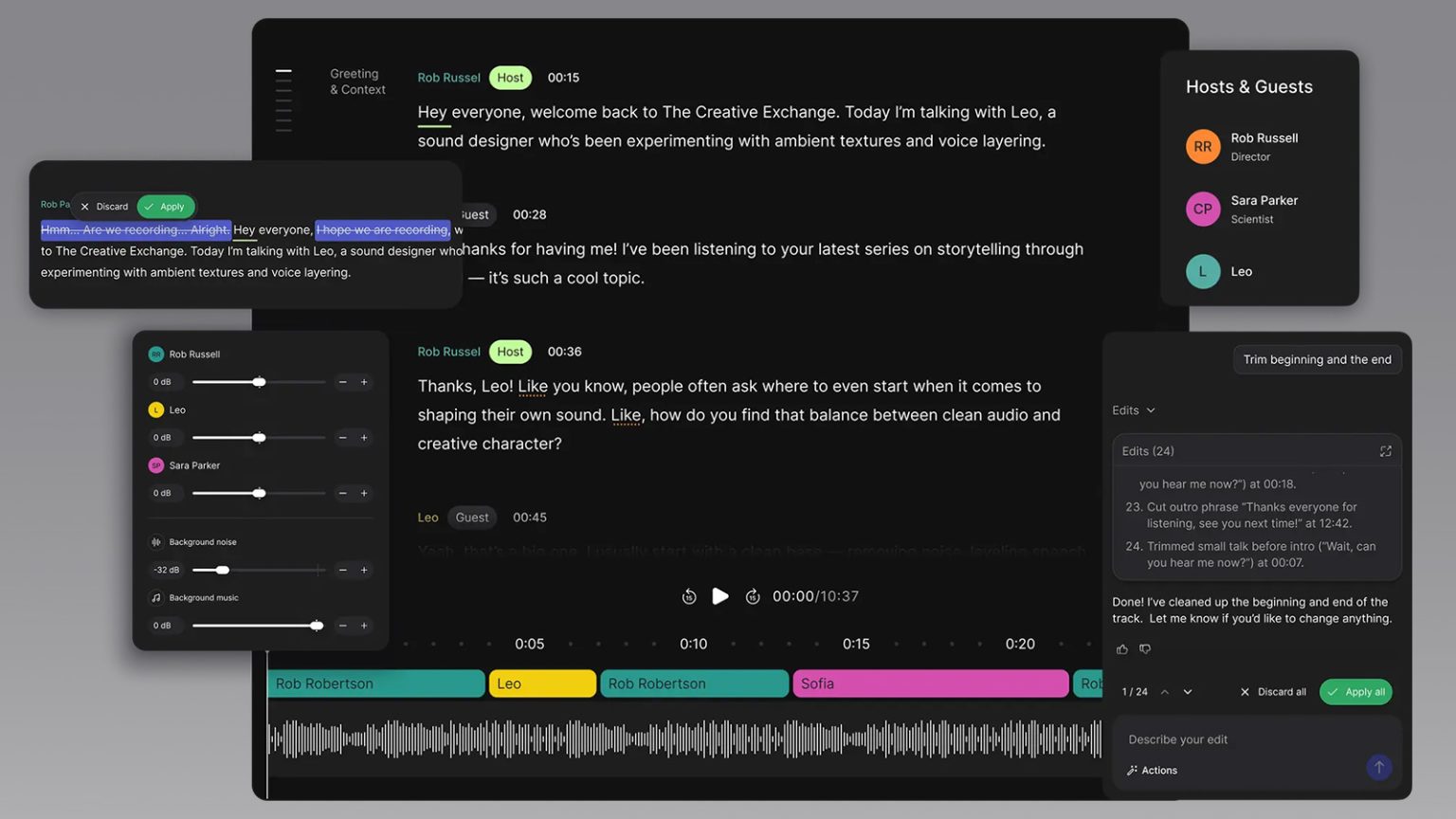
Task: Click the thumbs up feedback icon
Action: 1122,649
